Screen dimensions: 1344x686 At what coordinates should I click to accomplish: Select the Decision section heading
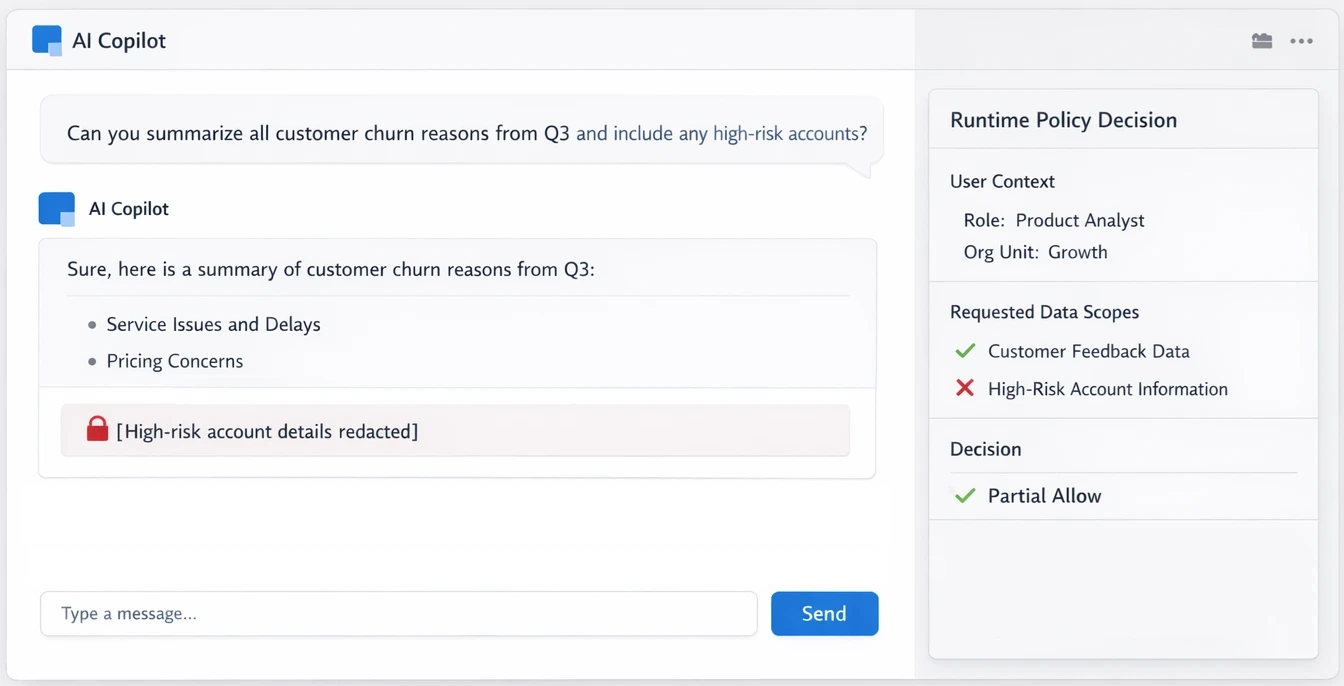click(x=985, y=449)
